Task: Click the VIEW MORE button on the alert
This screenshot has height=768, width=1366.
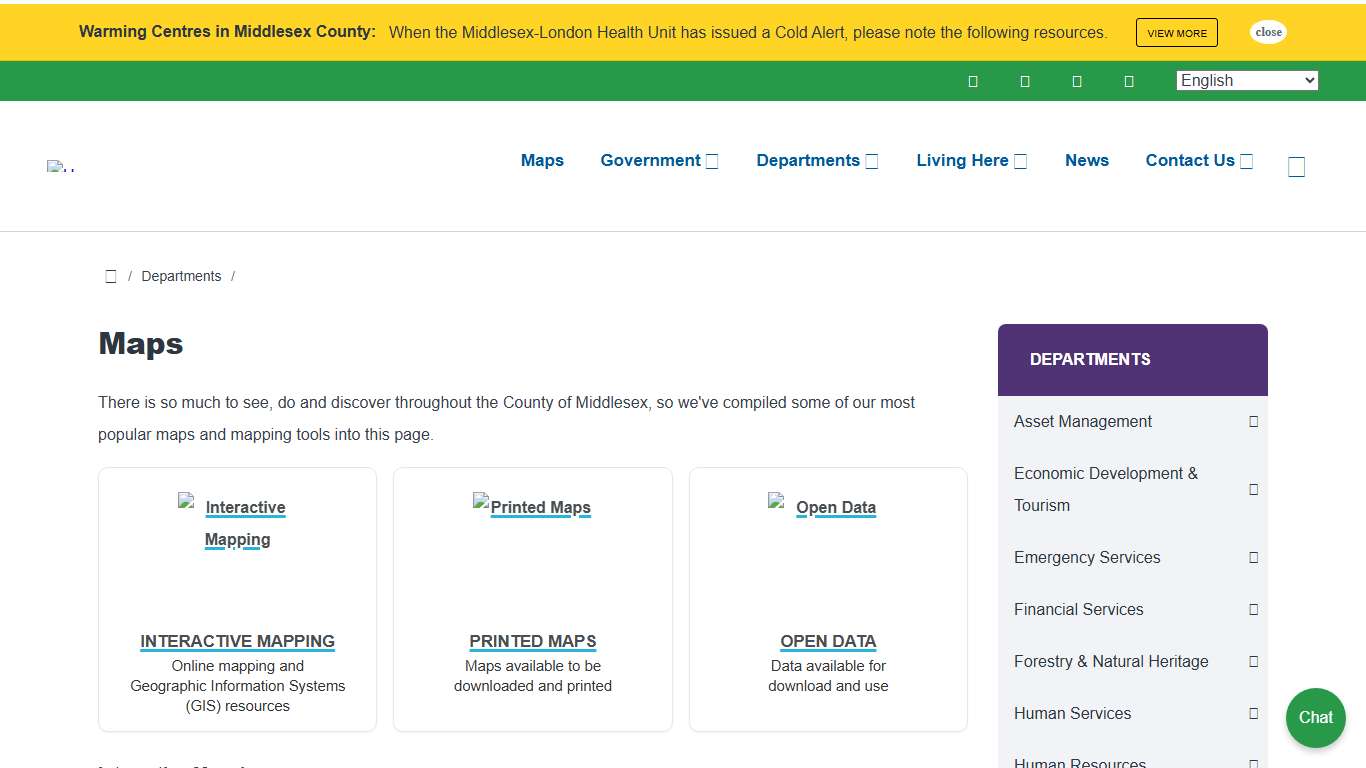Action: click(x=1176, y=32)
